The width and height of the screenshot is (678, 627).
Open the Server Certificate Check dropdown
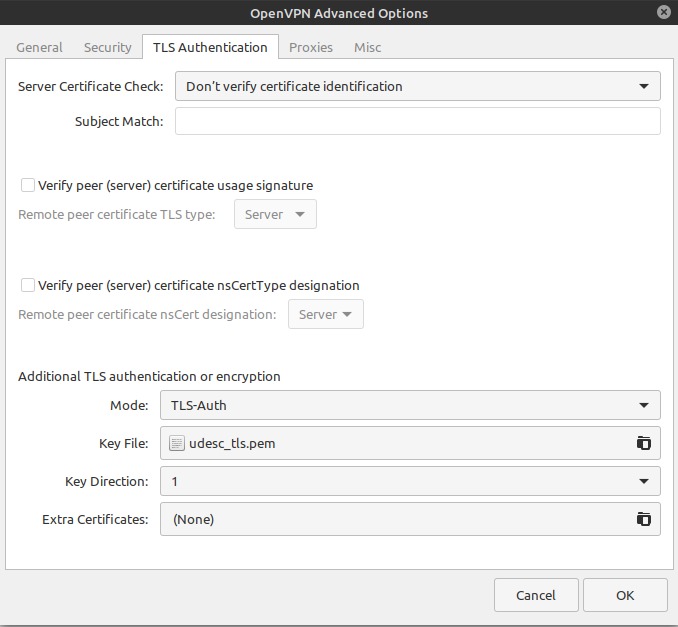(x=417, y=86)
